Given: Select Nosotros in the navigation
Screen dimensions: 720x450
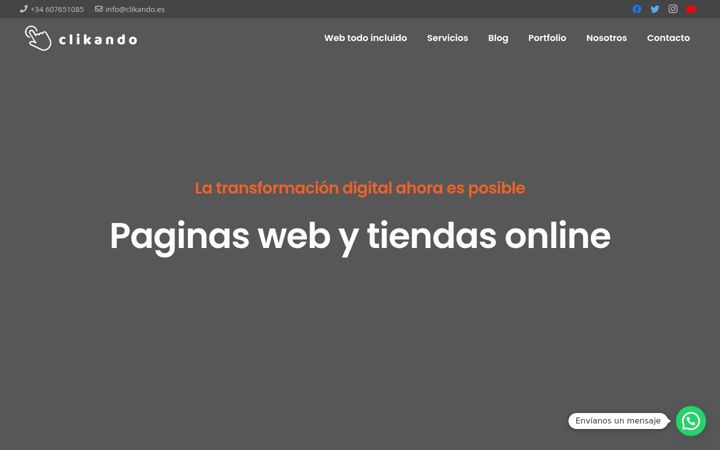Looking at the screenshot, I should tap(606, 38).
